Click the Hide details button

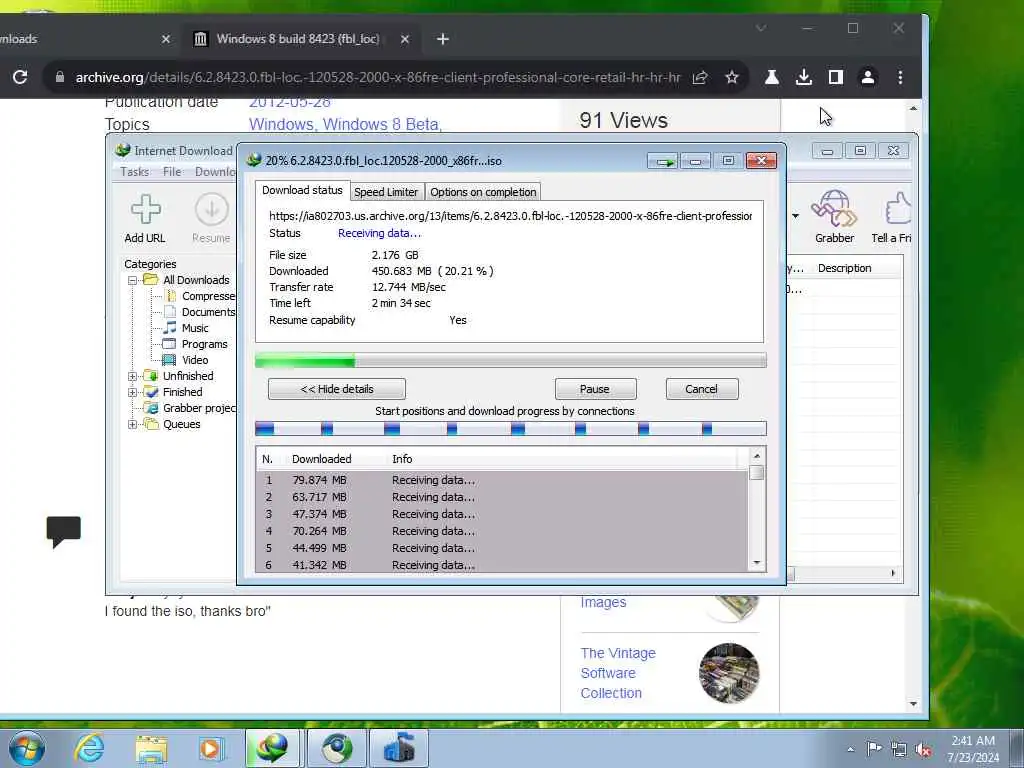tap(337, 389)
